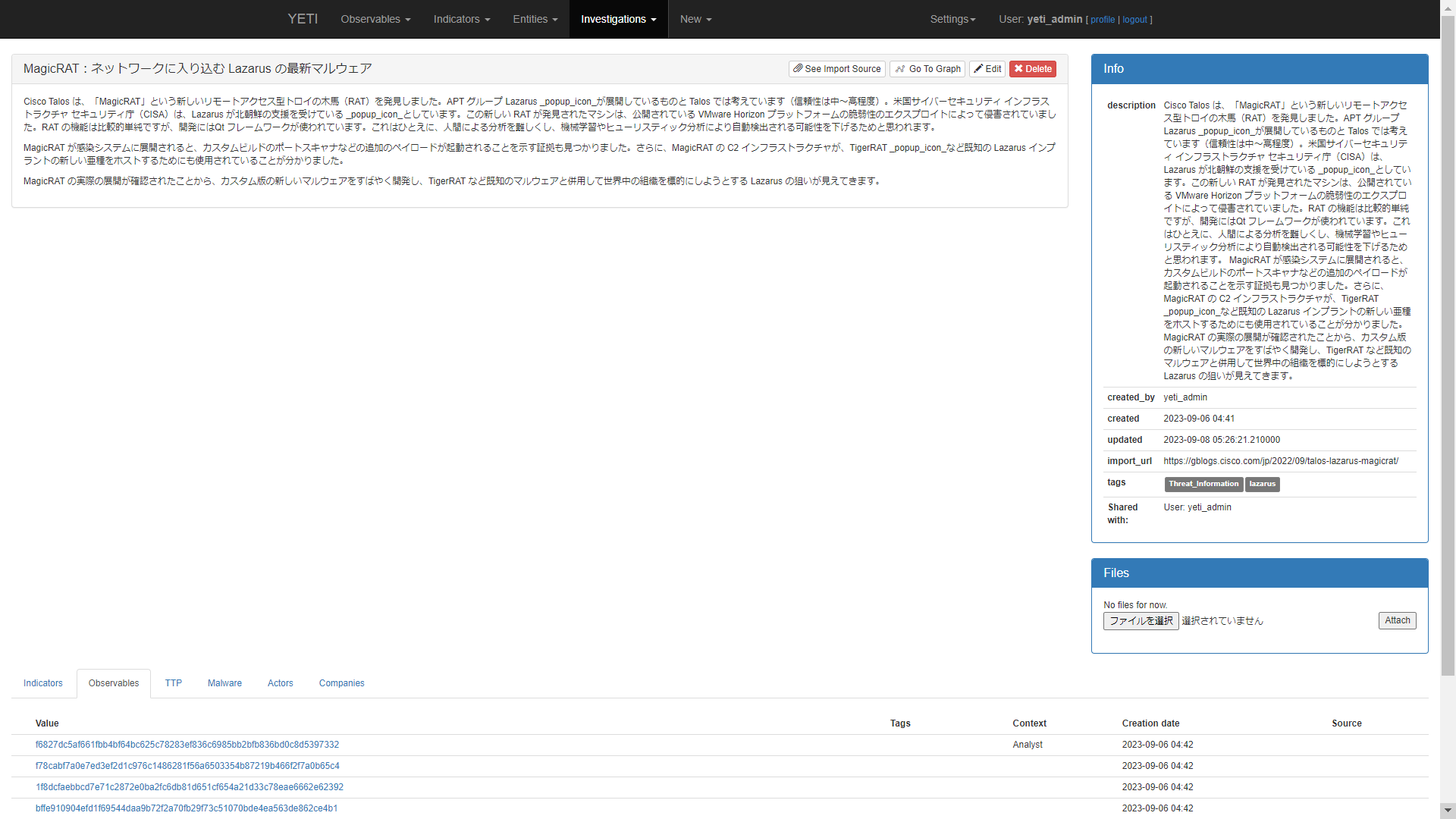Select the Observables tab
Image resolution: width=1456 pixels, height=819 pixels.
tap(114, 683)
